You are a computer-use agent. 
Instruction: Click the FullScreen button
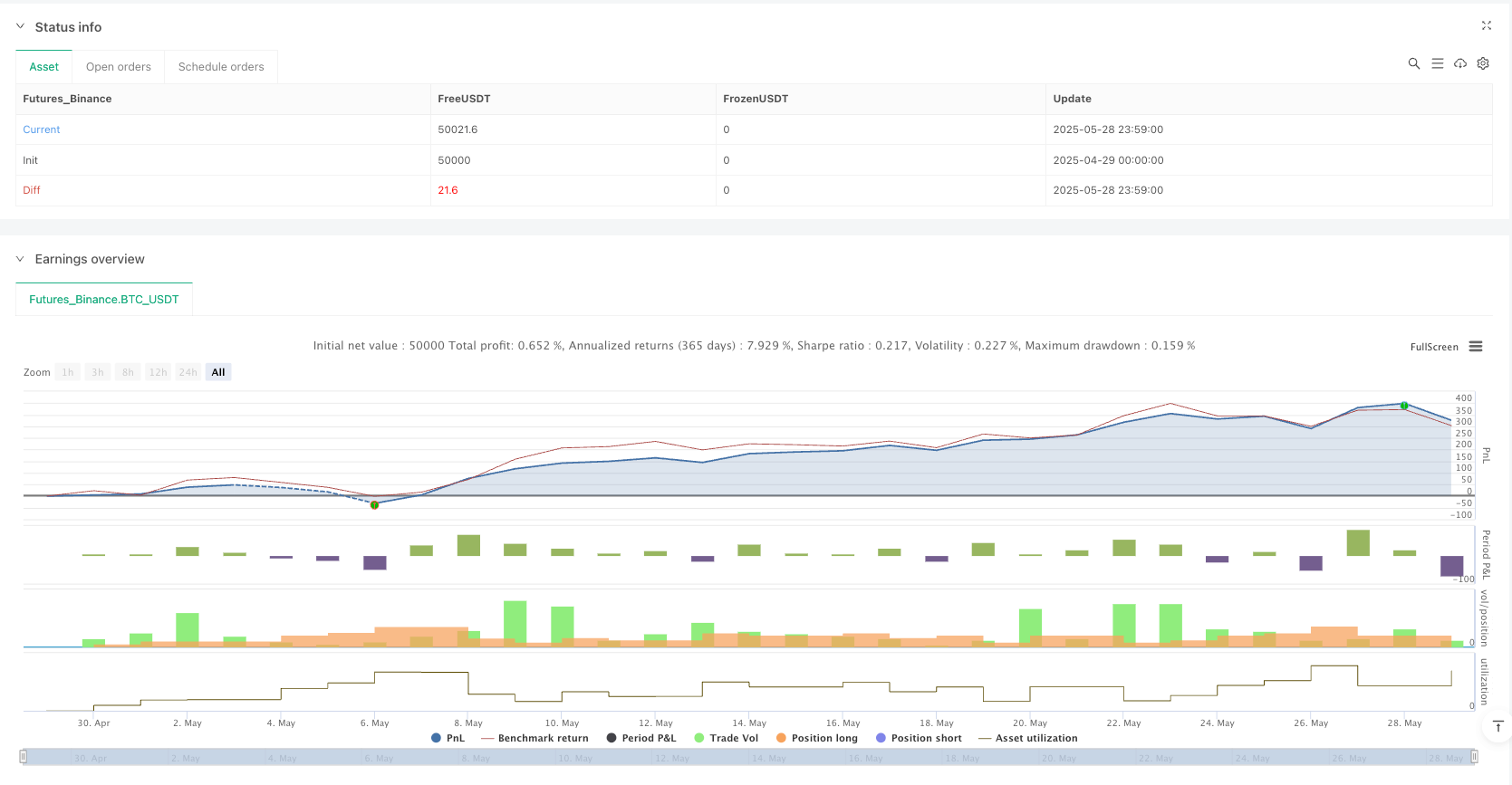pos(1434,347)
